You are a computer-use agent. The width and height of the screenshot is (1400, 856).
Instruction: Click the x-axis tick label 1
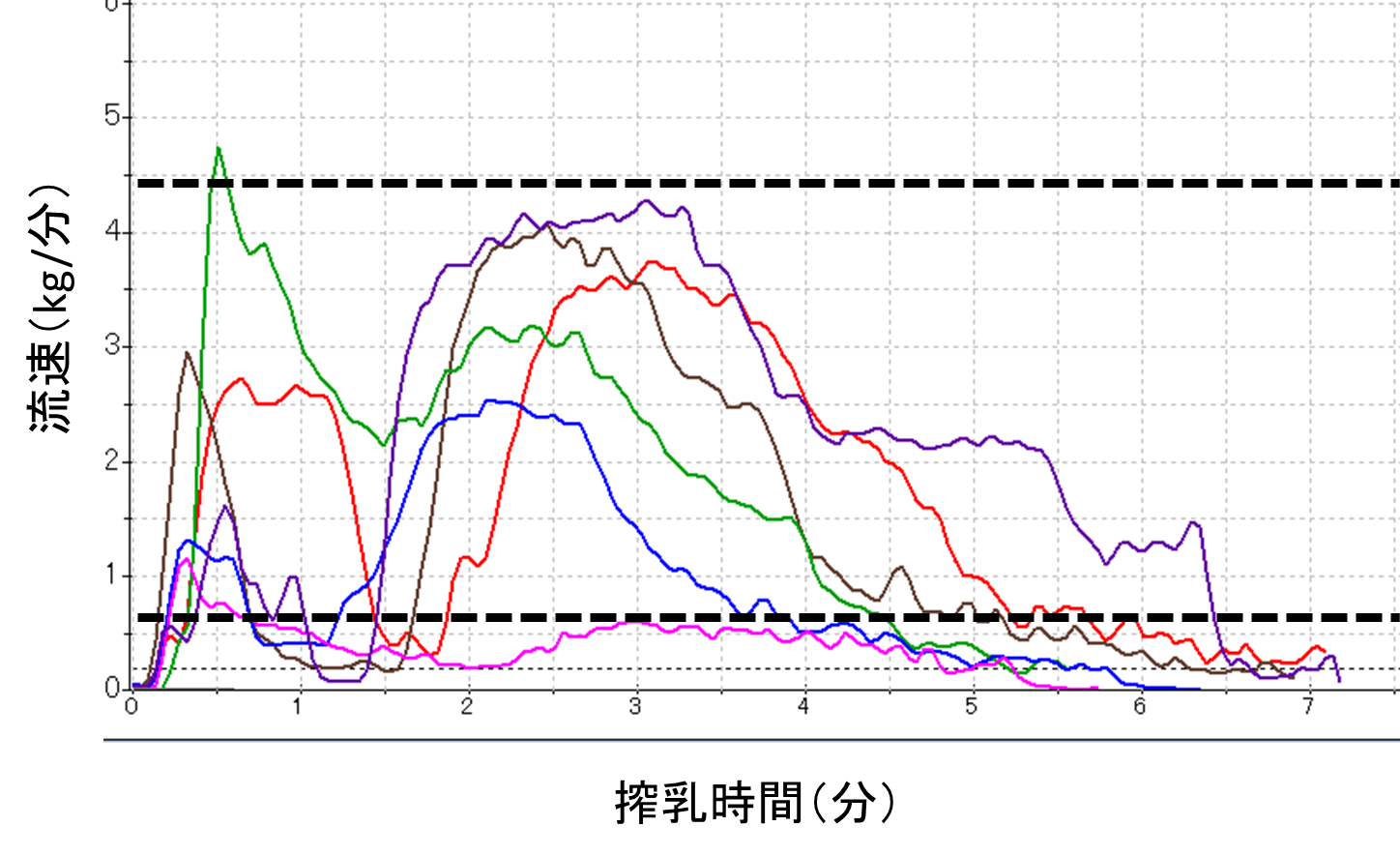298,707
